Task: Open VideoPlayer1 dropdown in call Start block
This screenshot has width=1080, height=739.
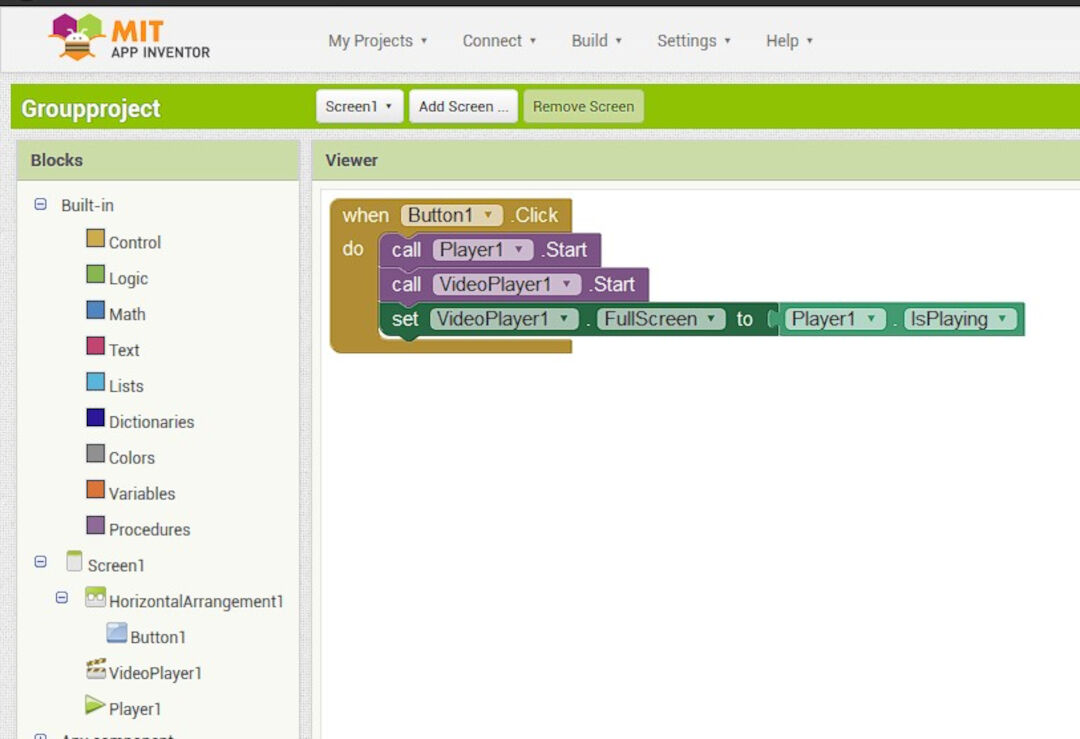Action: (x=507, y=284)
